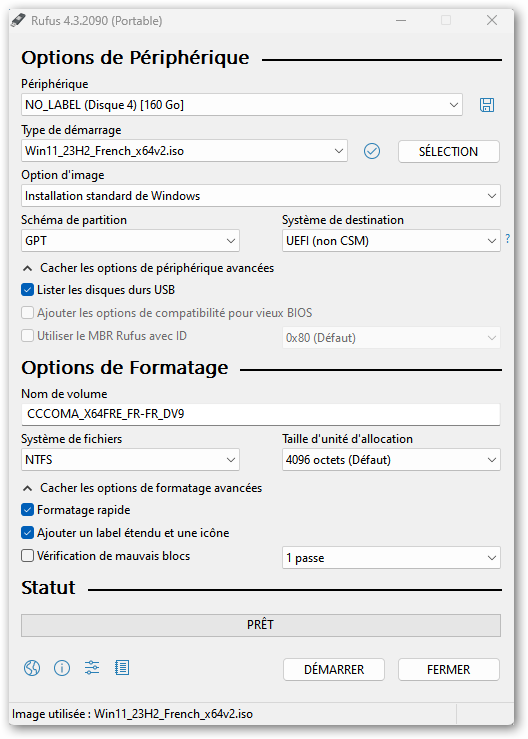The image size is (528, 739).
Task: Open the Schéma de partition GPT dropdown
Action: click(130, 241)
